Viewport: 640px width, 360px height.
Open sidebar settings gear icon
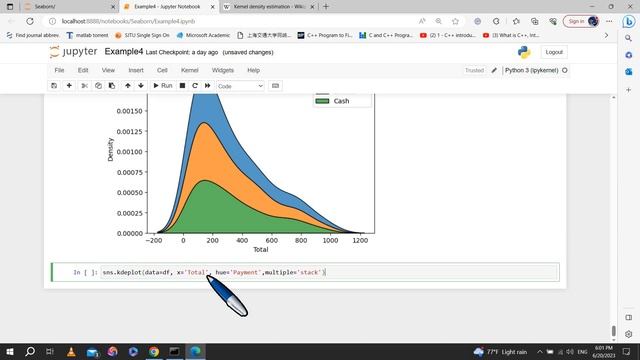click(x=629, y=334)
